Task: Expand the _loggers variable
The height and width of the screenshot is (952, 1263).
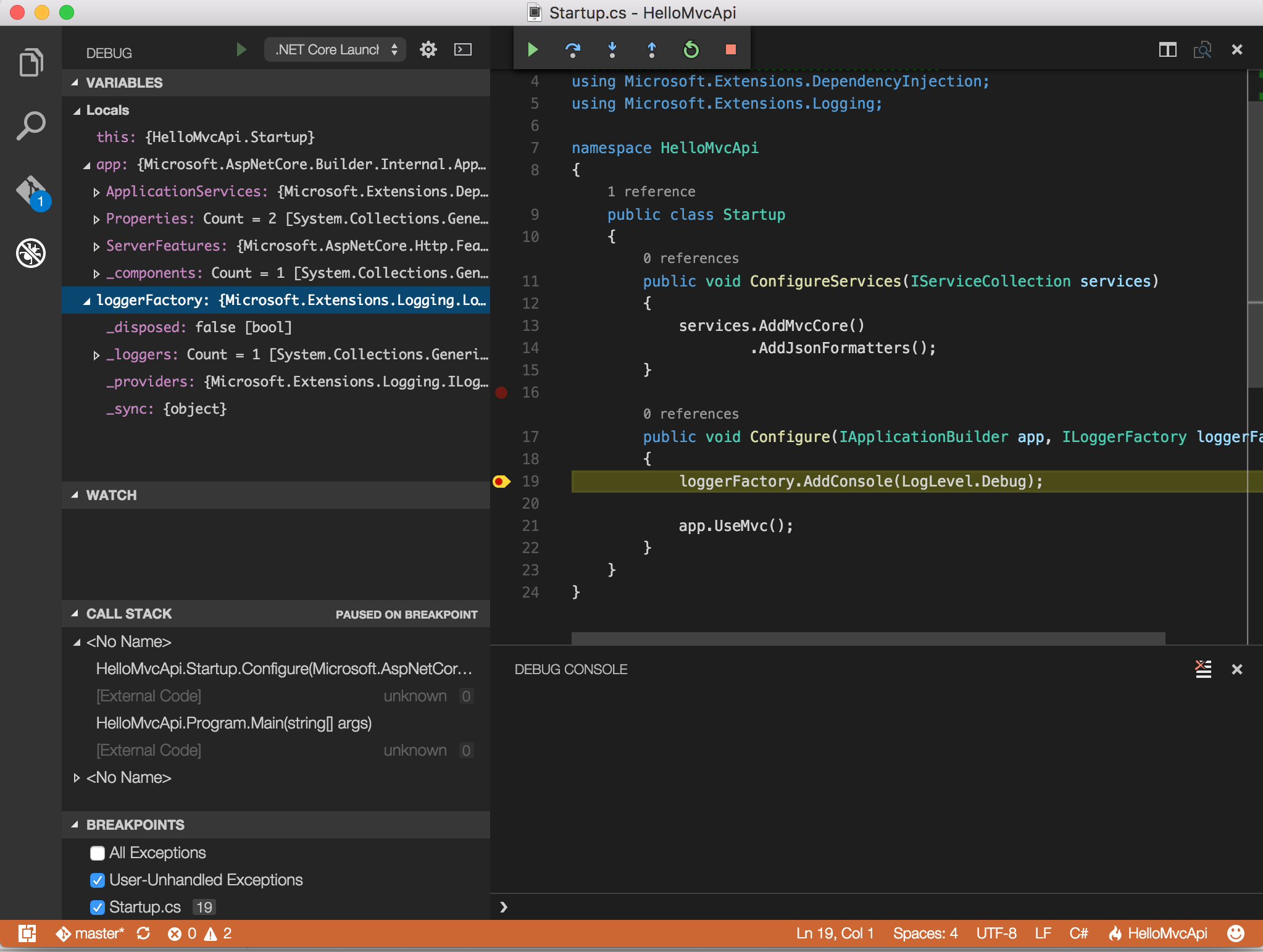Action: coord(96,355)
